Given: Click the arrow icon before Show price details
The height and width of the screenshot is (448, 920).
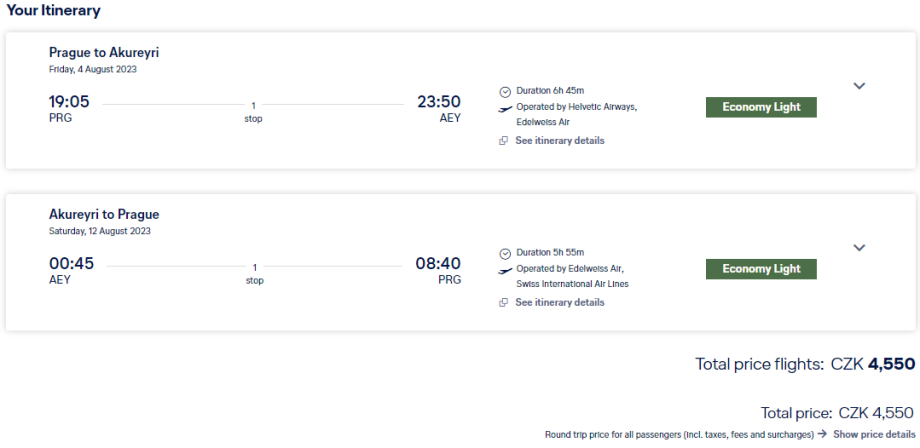Looking at the screenshot, I should [821, 434].
